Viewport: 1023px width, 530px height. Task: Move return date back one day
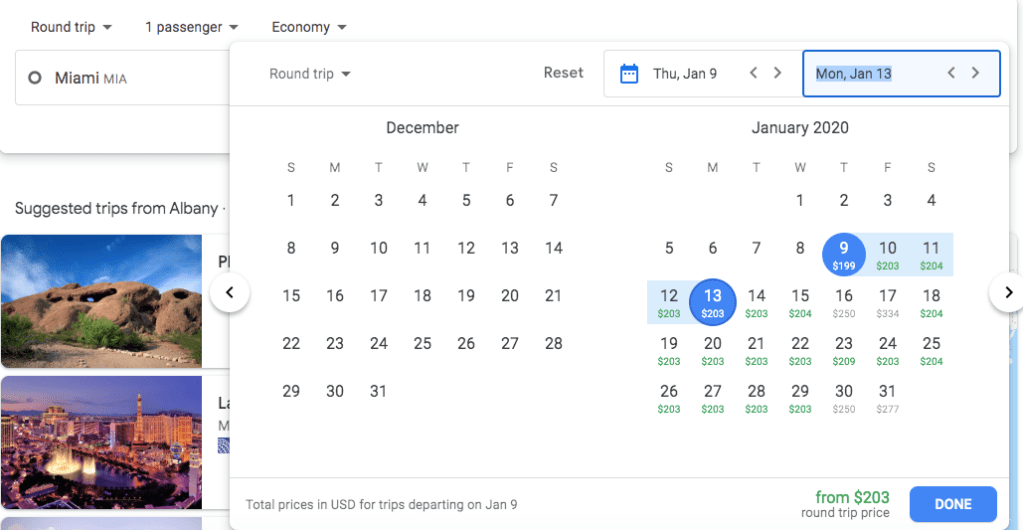click(x=951, y=73)
